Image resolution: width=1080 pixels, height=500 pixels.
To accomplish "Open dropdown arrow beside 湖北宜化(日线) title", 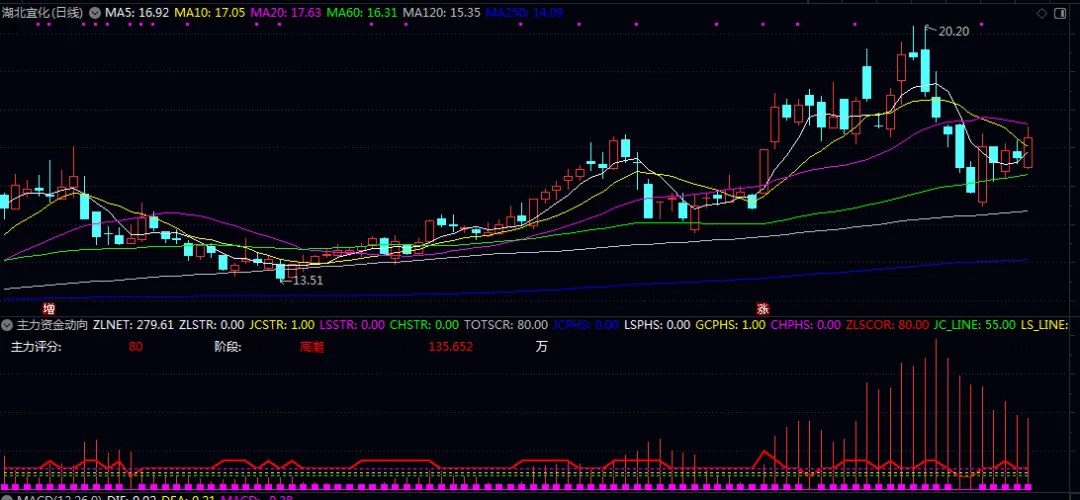I will click(95, 12).
